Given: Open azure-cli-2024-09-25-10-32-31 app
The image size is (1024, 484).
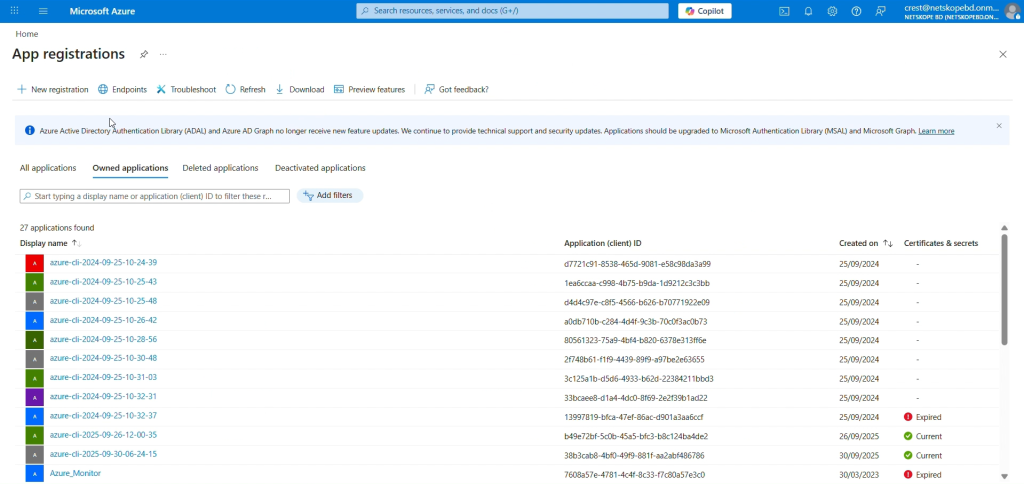Looking at the screenshot, I should pos(103,396).
